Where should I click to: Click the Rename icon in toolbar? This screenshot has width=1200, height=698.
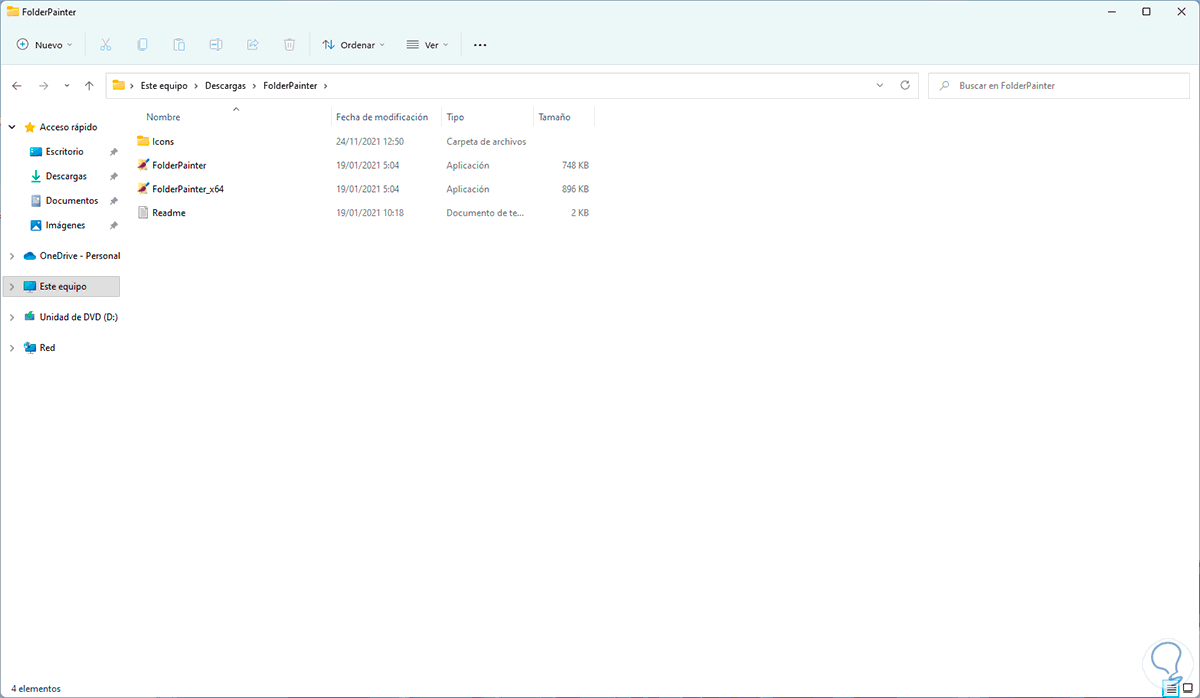[x=216, y=45]
